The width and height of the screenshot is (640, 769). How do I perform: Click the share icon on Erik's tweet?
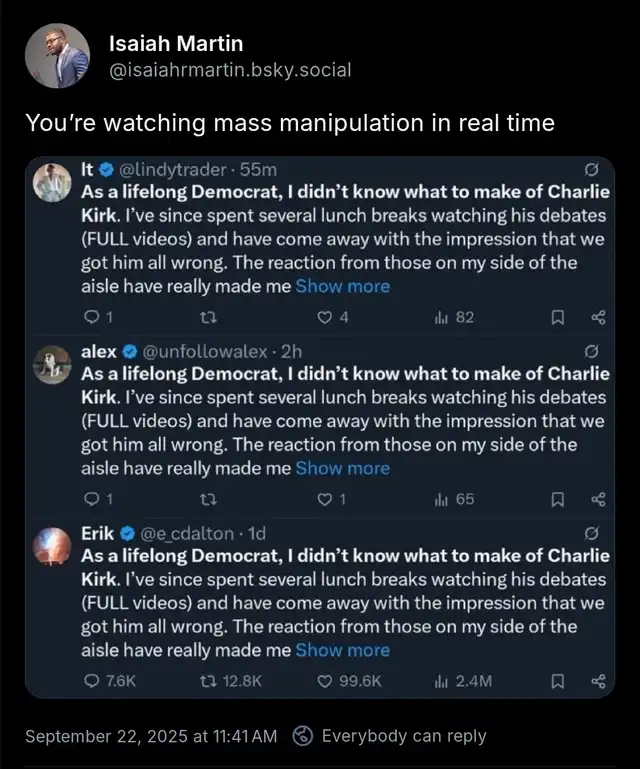[x=598, y=681]
